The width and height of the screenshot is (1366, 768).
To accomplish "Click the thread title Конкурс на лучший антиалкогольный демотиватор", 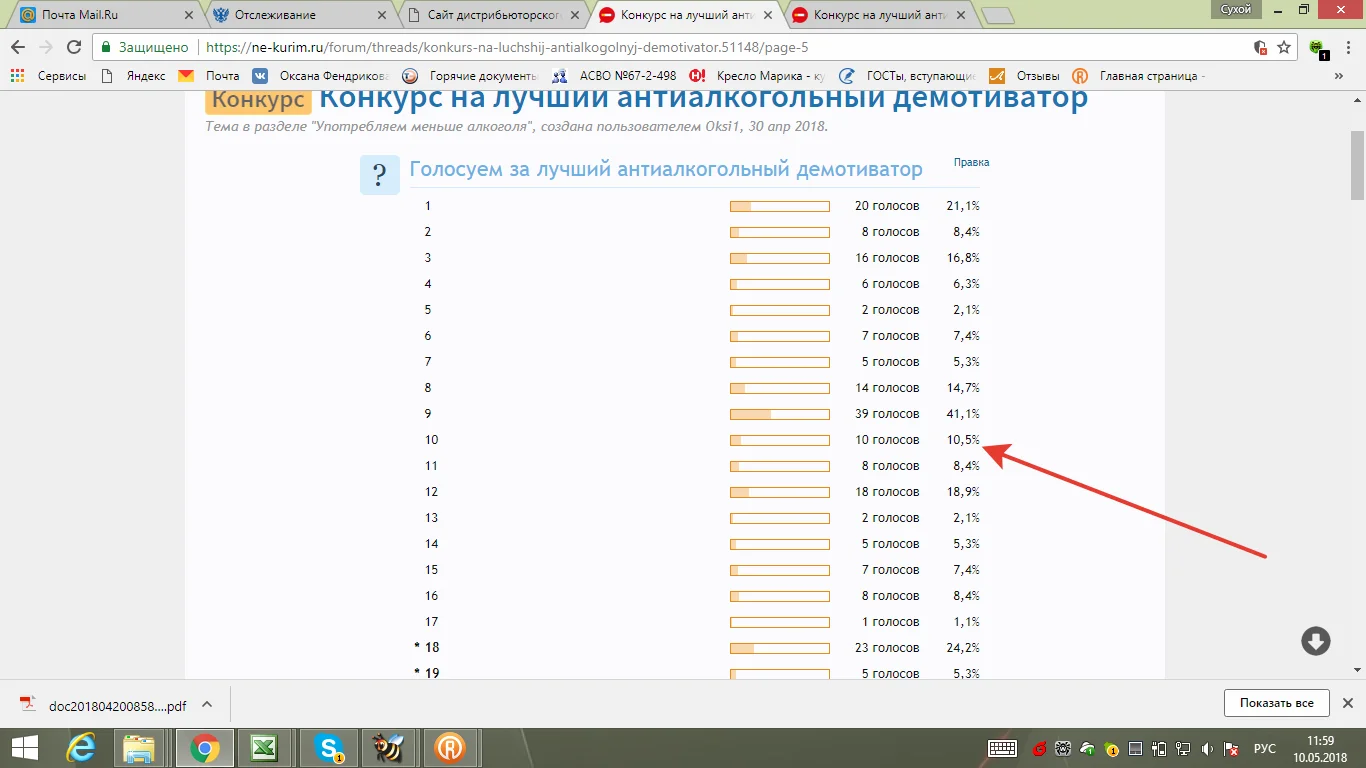I will click(x=703, y=99).
